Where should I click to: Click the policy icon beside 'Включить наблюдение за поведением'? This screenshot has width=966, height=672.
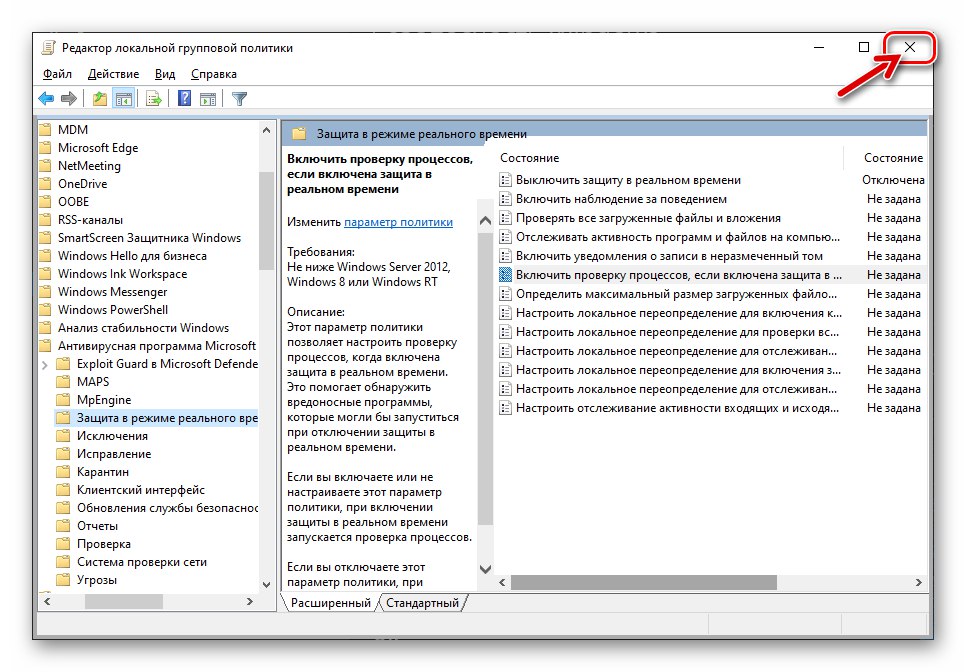point(505,199)
